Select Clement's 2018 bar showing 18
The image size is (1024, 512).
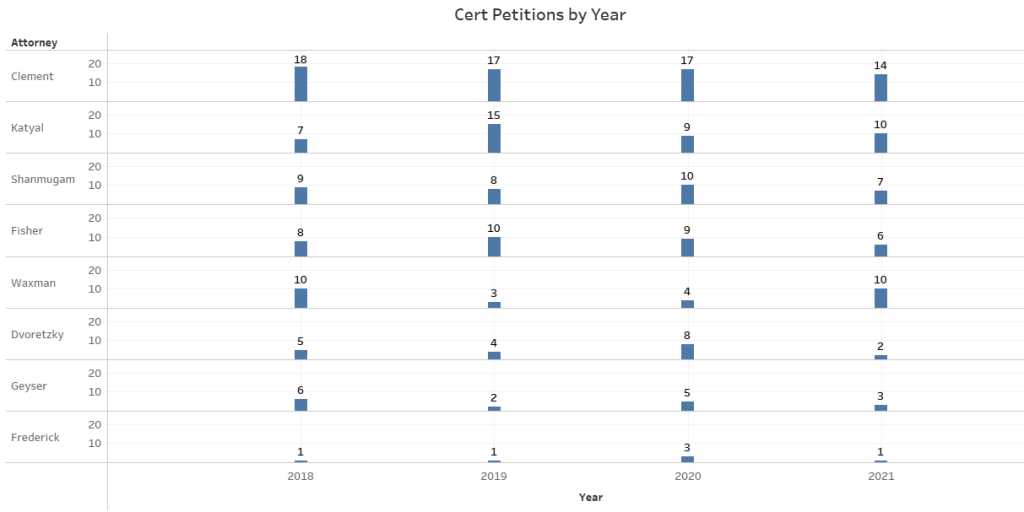click(301, 84)
